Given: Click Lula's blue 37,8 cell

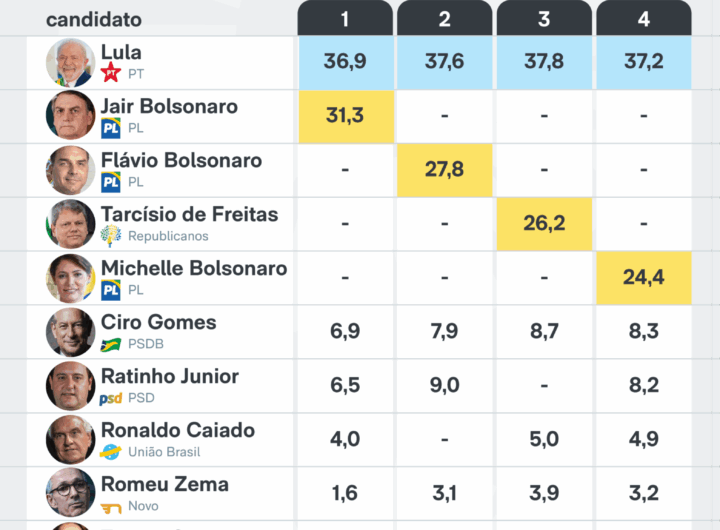Looking at the screenshot, I should (544, 61).
